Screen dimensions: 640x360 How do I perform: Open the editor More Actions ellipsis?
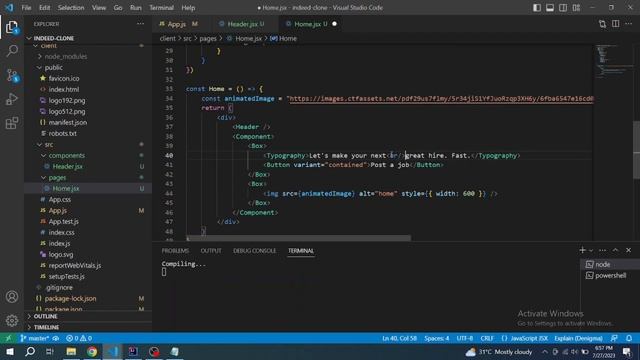click(x=629, y=24)
